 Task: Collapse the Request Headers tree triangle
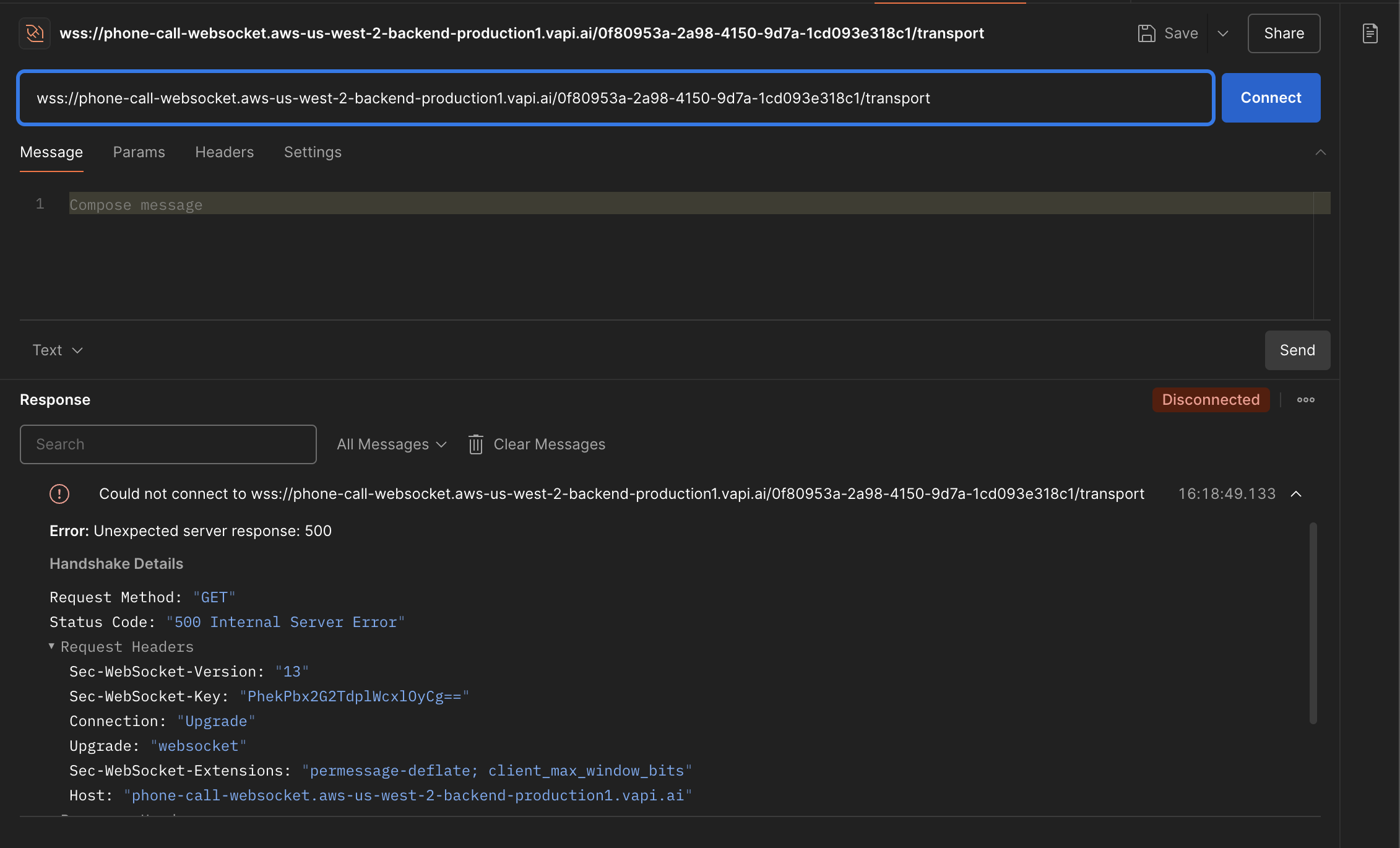[x=52, y=646]
